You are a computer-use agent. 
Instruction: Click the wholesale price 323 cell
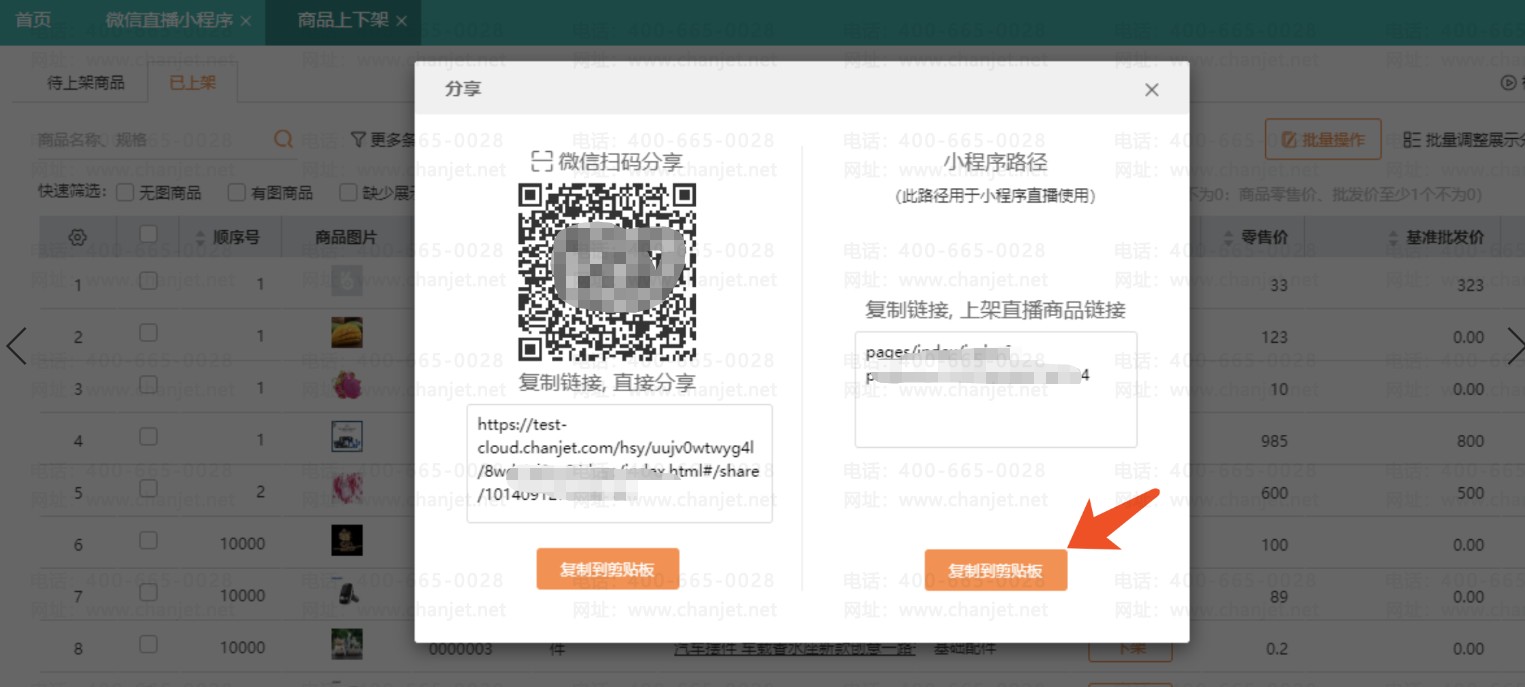pos(1470,286)
